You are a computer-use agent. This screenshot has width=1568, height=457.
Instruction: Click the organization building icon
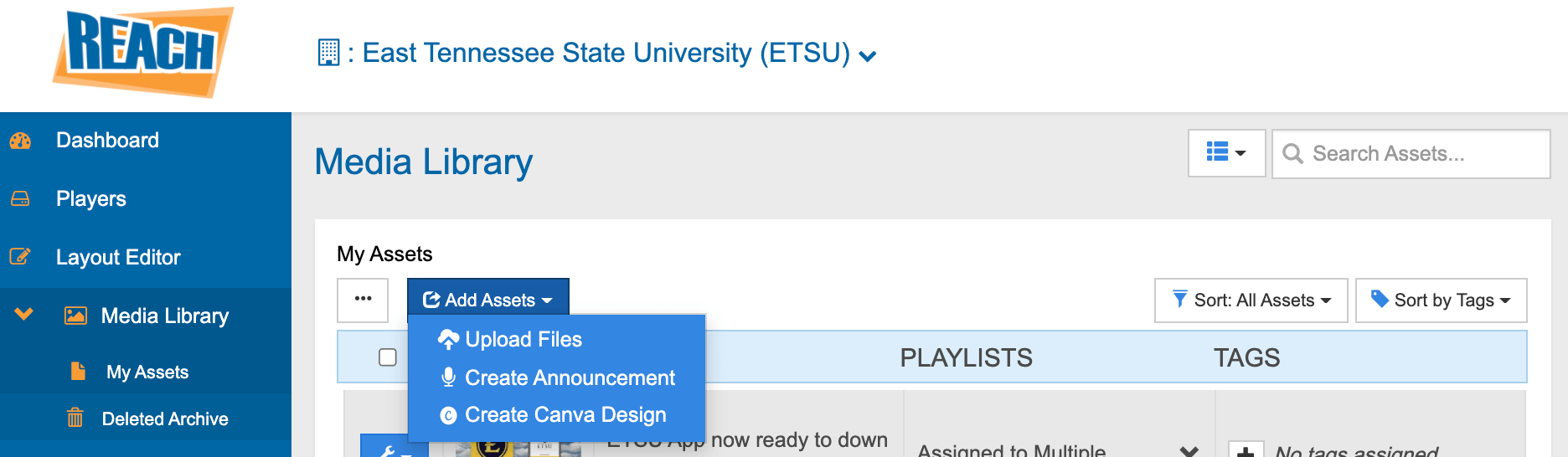click(328, 53)
